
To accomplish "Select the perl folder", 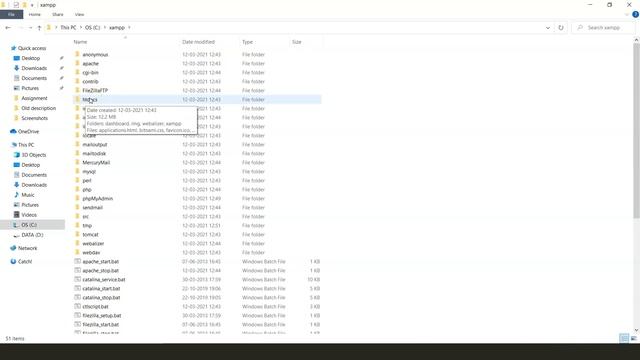I will click(x=87, y=180).
